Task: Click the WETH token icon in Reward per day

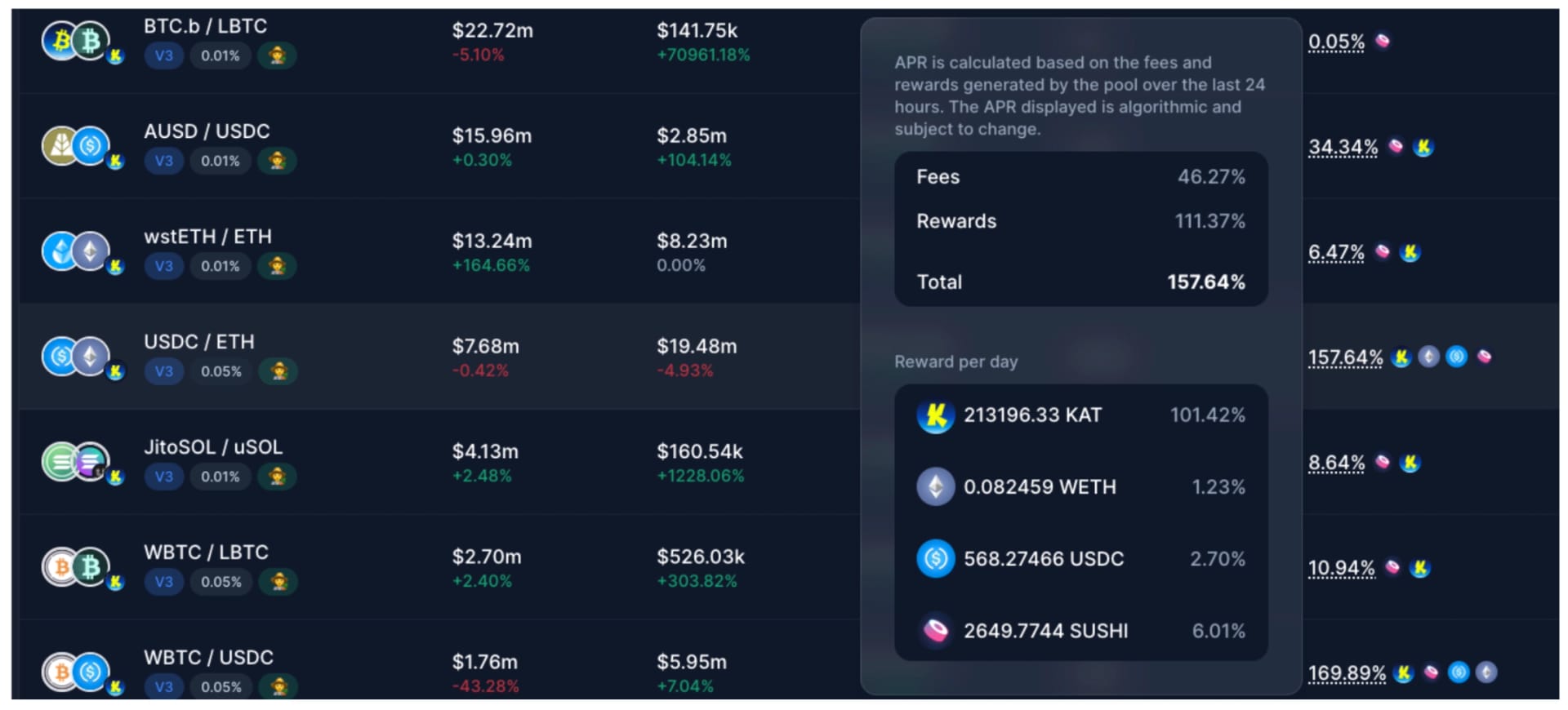Action: [x=936, y=487]
